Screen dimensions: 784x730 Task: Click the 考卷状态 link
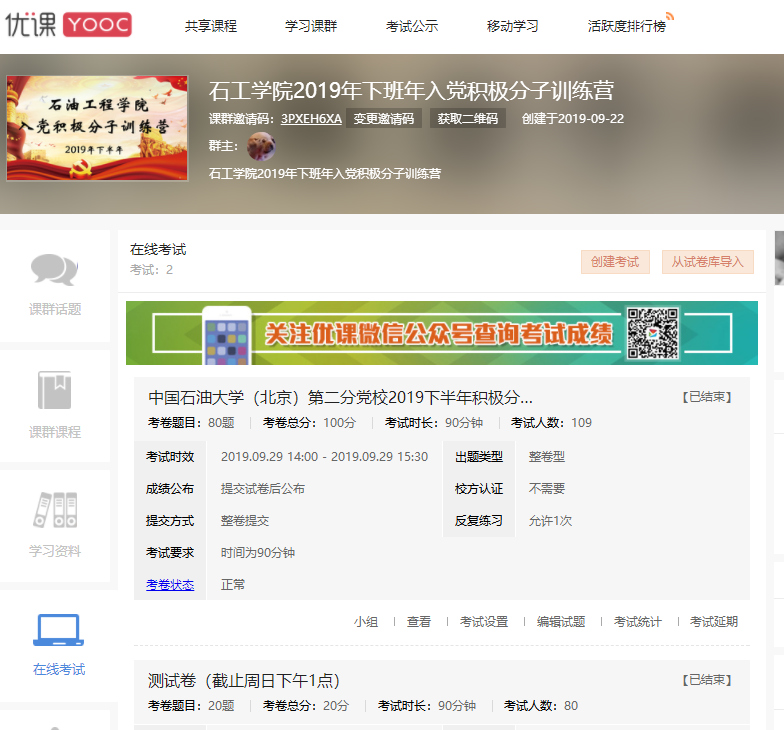(x=170, y=585)
